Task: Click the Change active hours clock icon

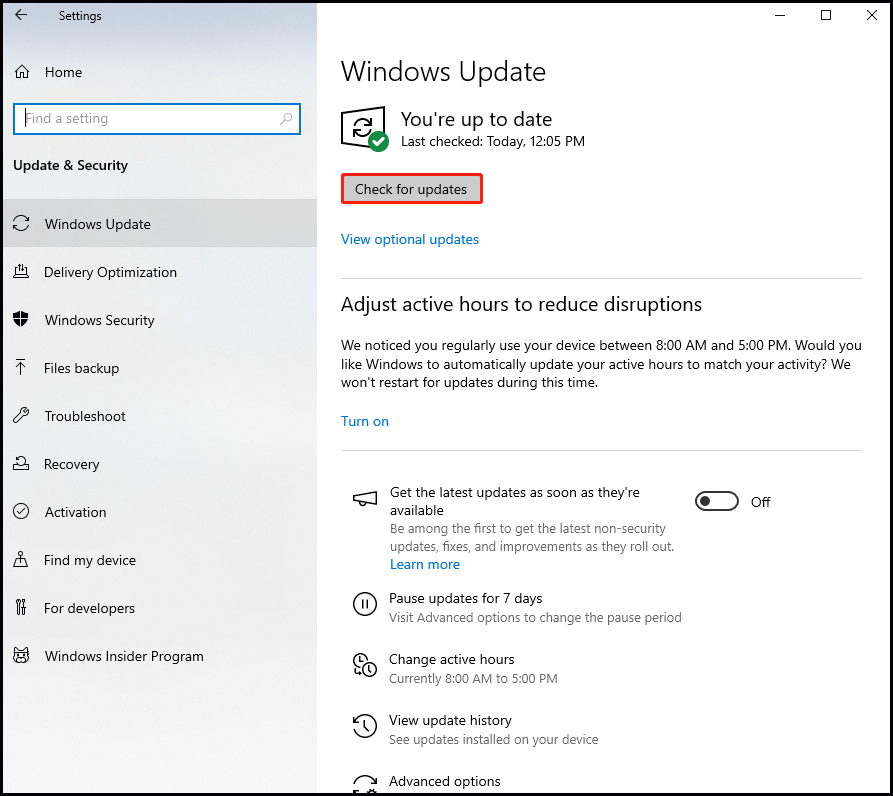Action: pos(364,664)
